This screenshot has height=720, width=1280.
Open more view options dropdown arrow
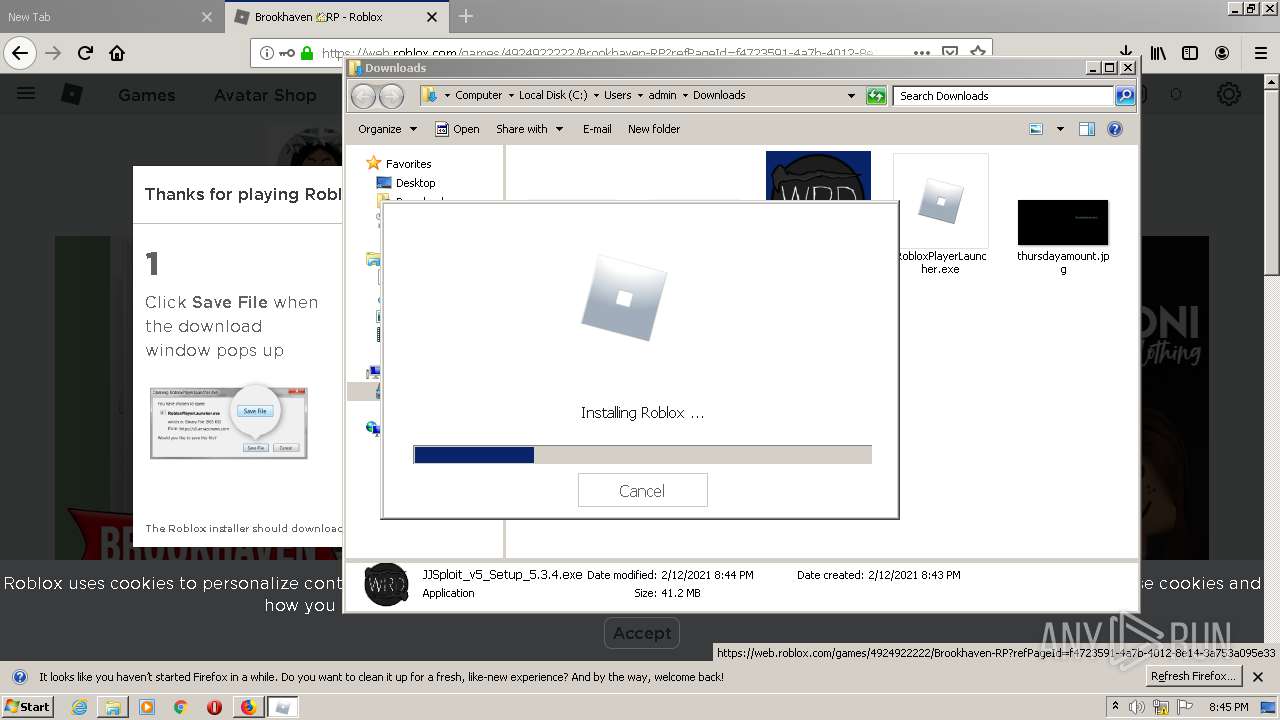[1060, 129]
